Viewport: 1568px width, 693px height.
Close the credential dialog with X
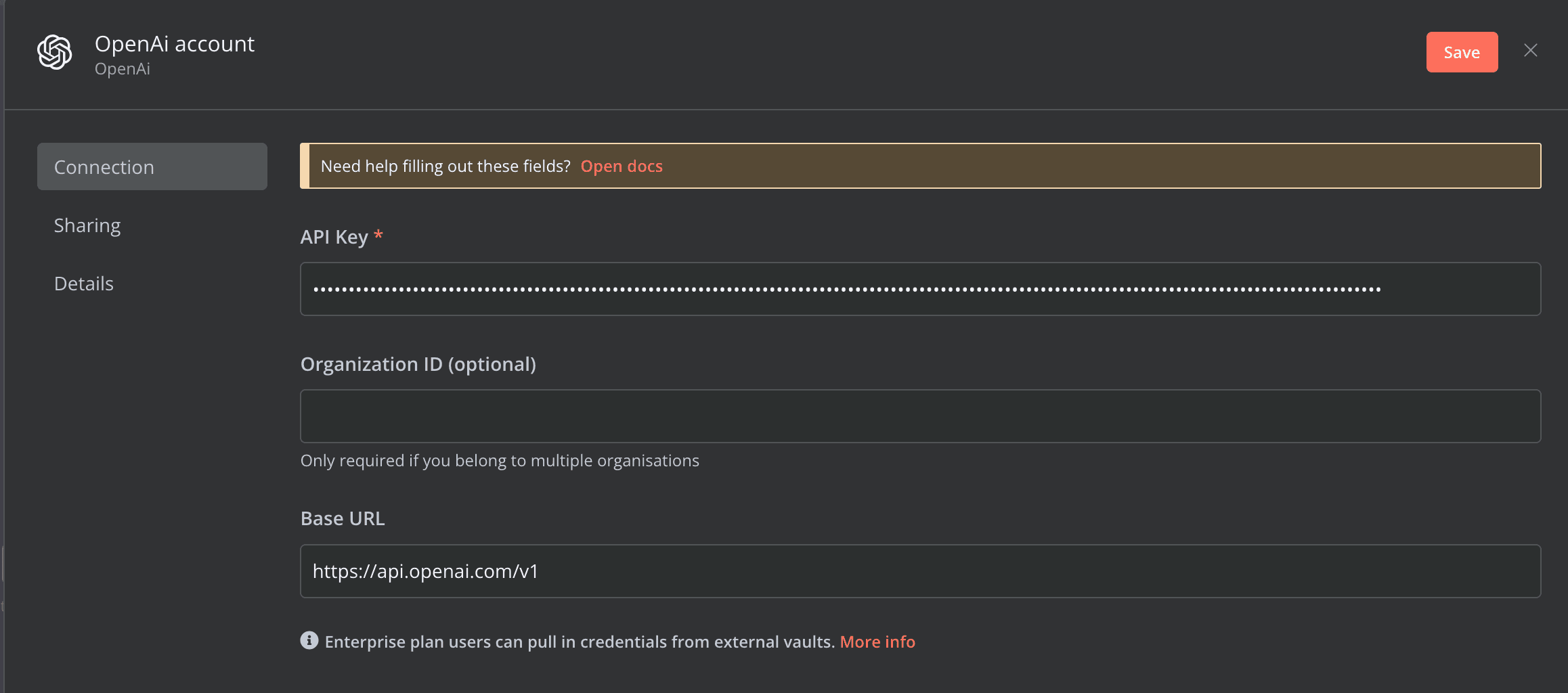pos(1531,51)
